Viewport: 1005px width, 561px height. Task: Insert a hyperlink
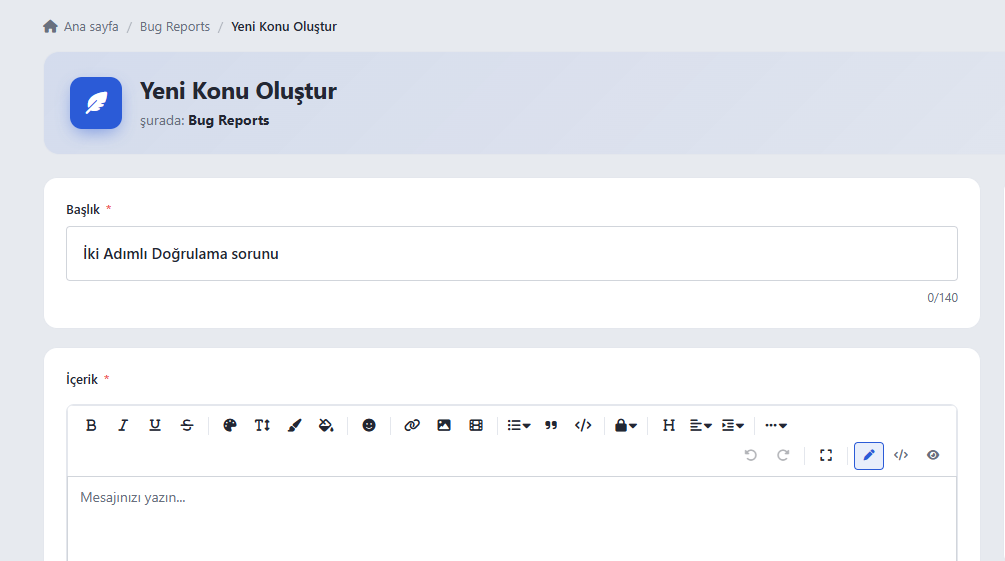point(411,425)
